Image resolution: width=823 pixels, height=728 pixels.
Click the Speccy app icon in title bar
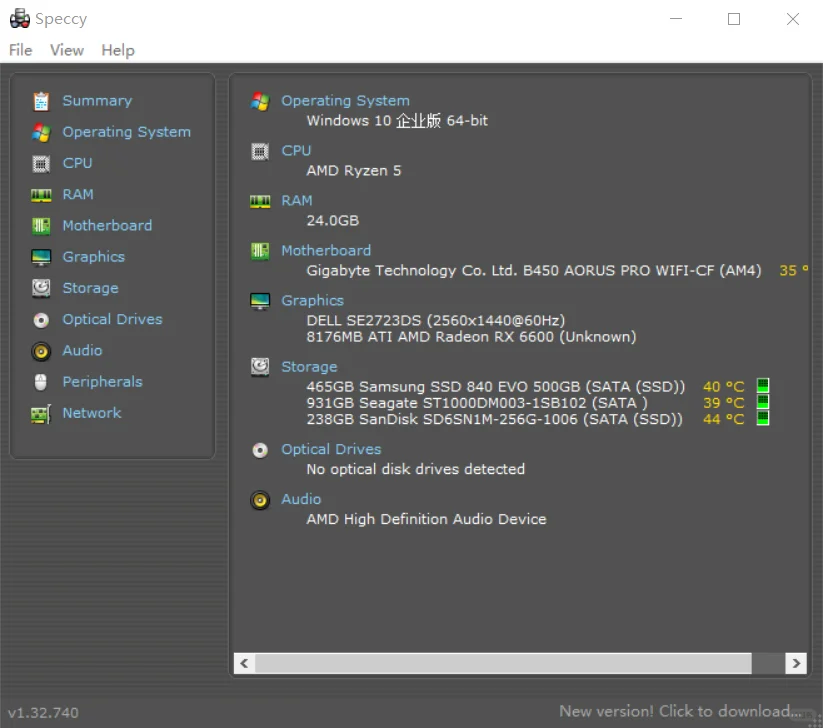coord(20,18)
